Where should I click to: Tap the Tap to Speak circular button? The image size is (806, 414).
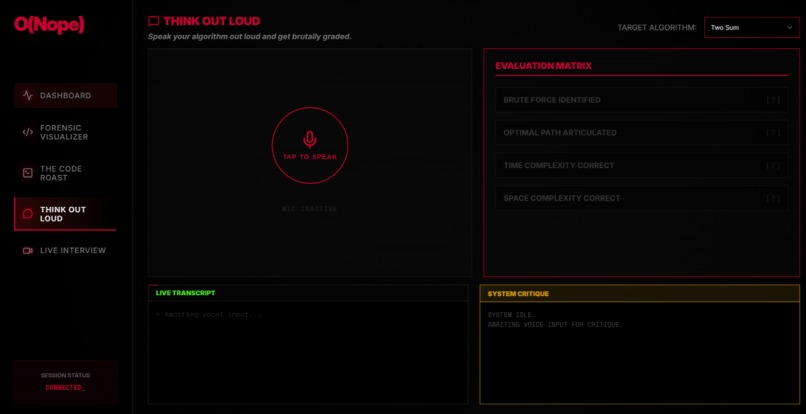coord(309,145)
